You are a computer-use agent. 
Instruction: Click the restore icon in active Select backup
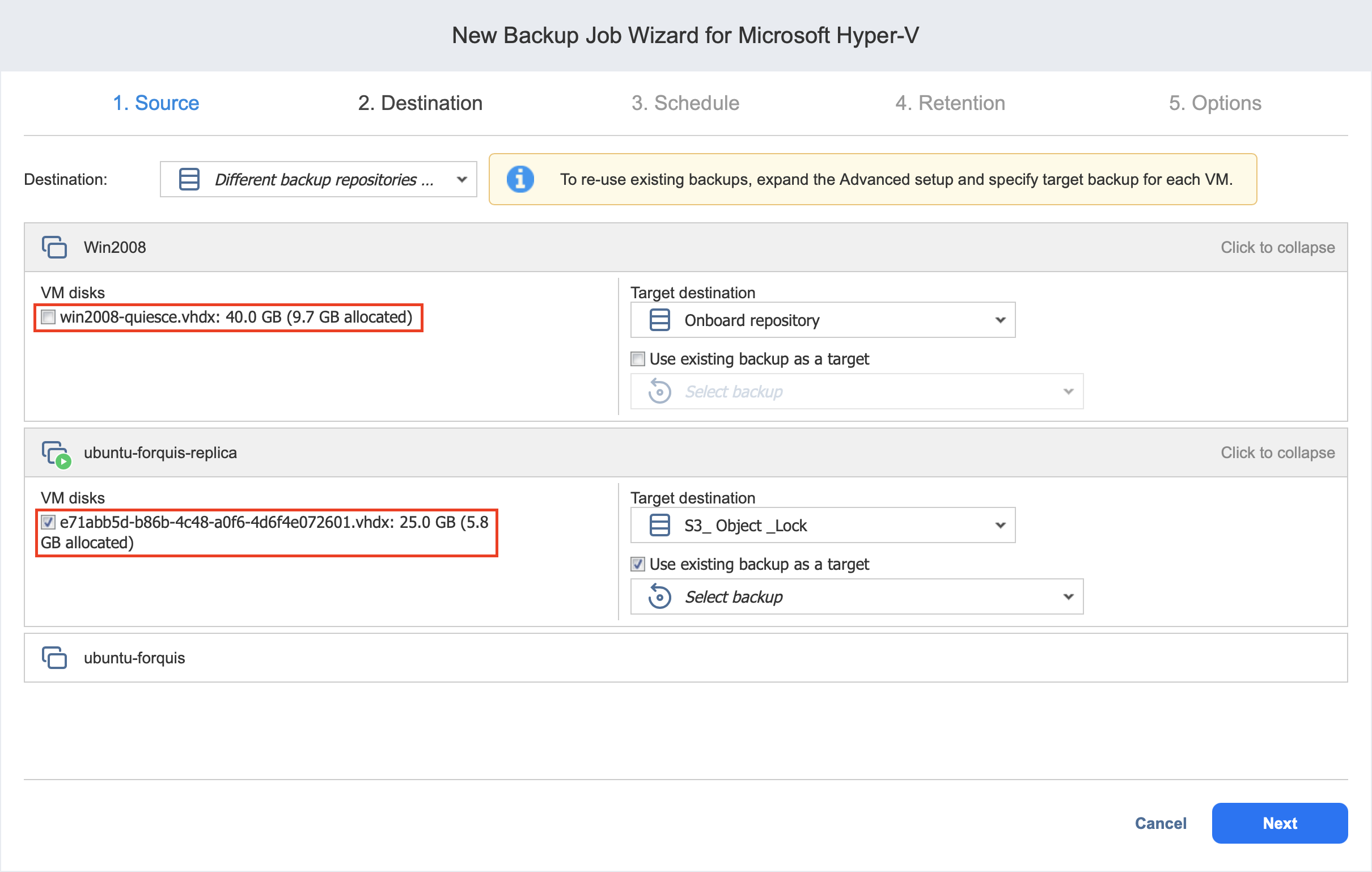point(660,597)
